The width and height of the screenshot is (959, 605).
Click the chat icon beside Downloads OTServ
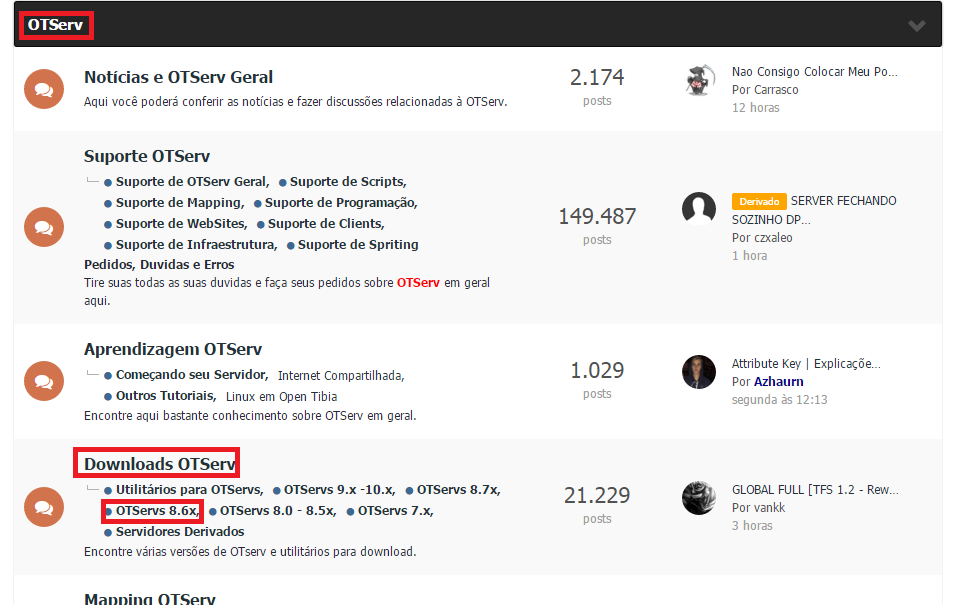44,507
